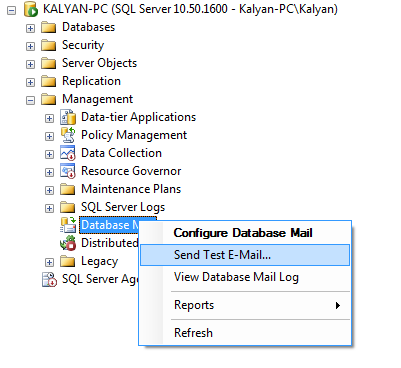Select the Resource Governor label
This screenshot has width=401, height=368.
pos(131,171)
